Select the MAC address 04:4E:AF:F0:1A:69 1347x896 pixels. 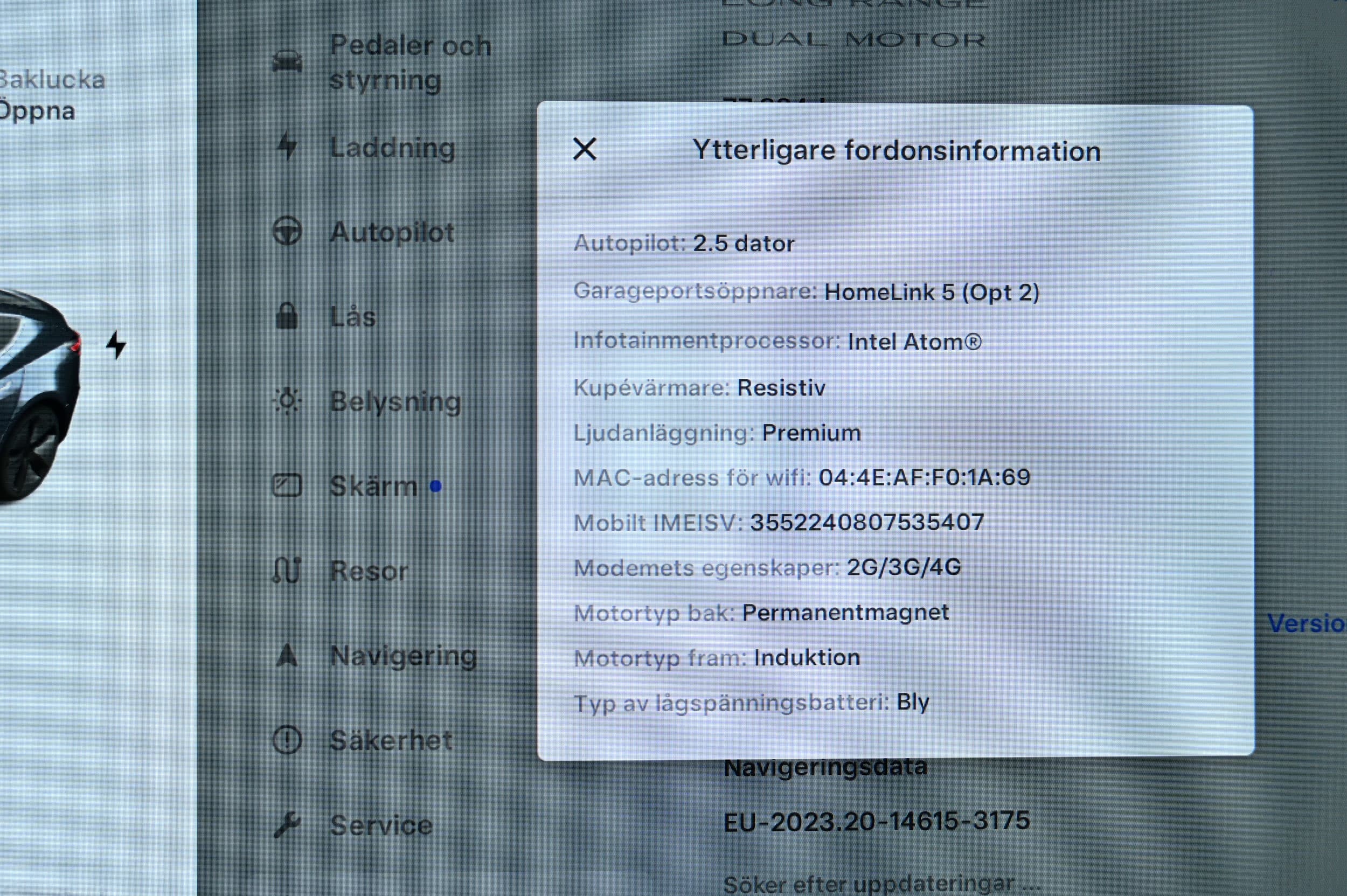924,477
